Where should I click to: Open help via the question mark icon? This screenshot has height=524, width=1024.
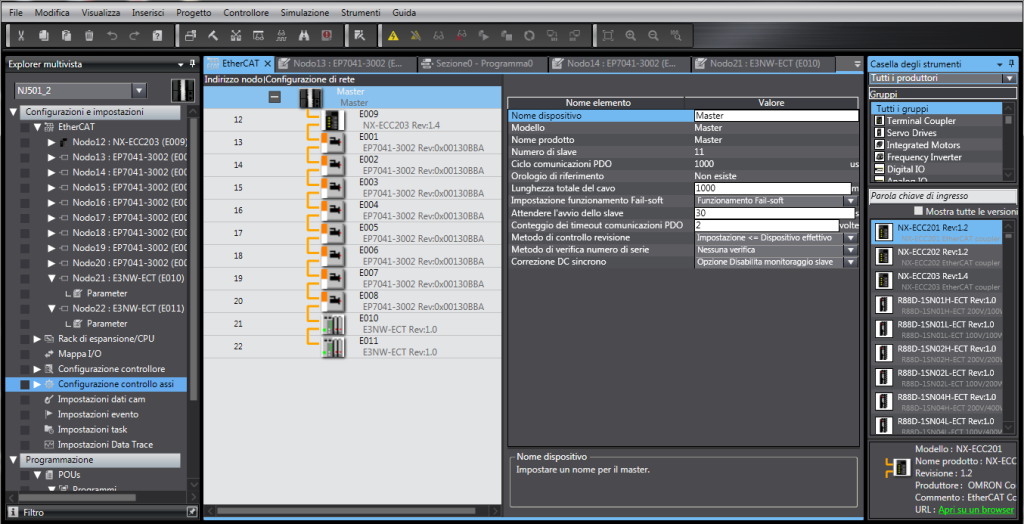(157, 36)
